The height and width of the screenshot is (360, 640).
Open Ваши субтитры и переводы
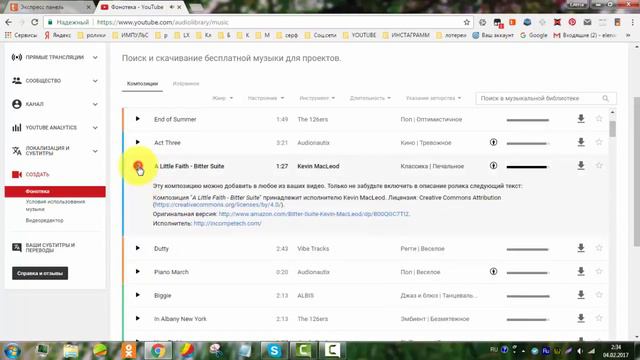pyautogui.click(x=50, y=247)
